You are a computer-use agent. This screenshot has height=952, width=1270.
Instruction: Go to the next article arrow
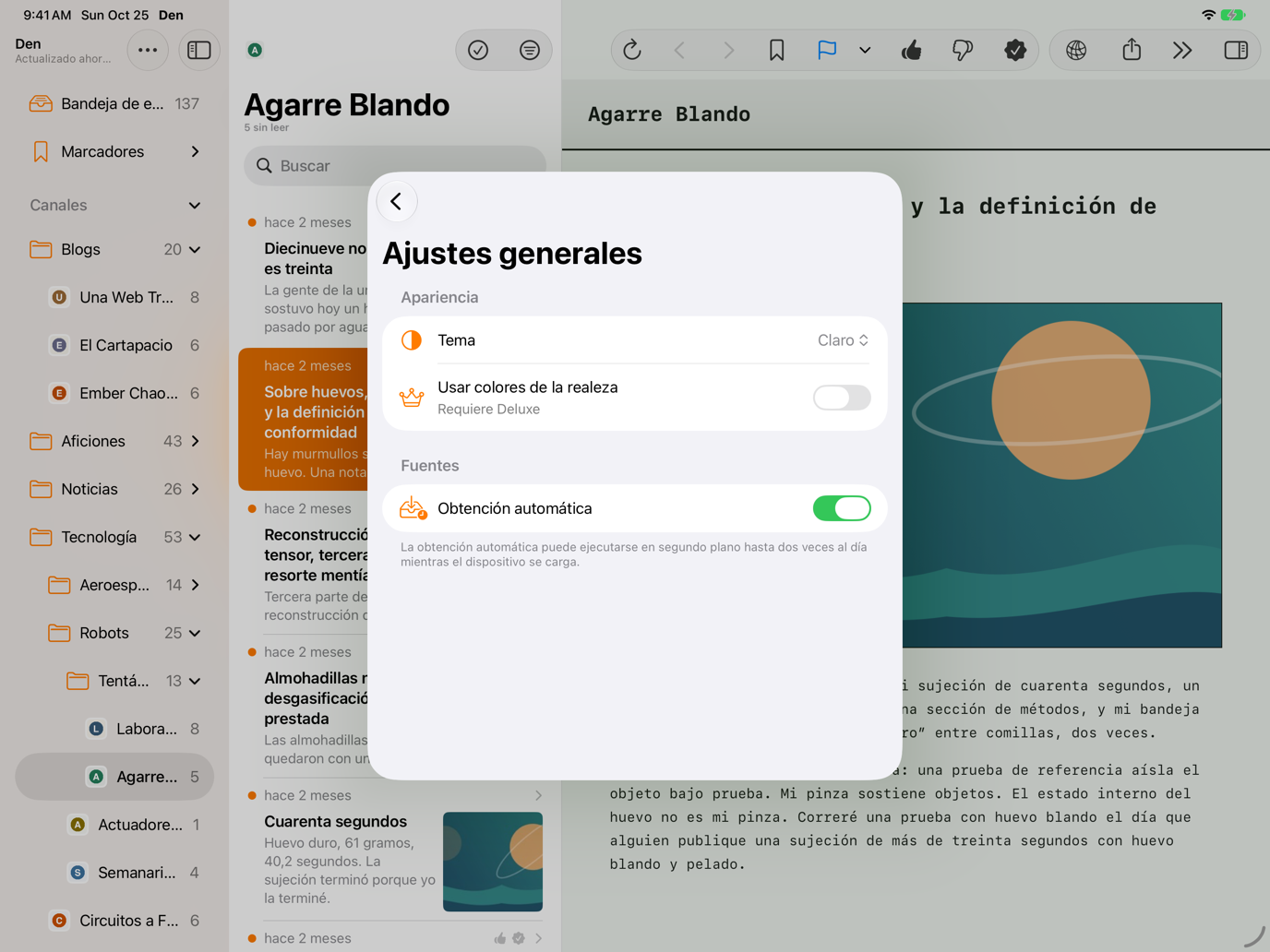(728, 50)
